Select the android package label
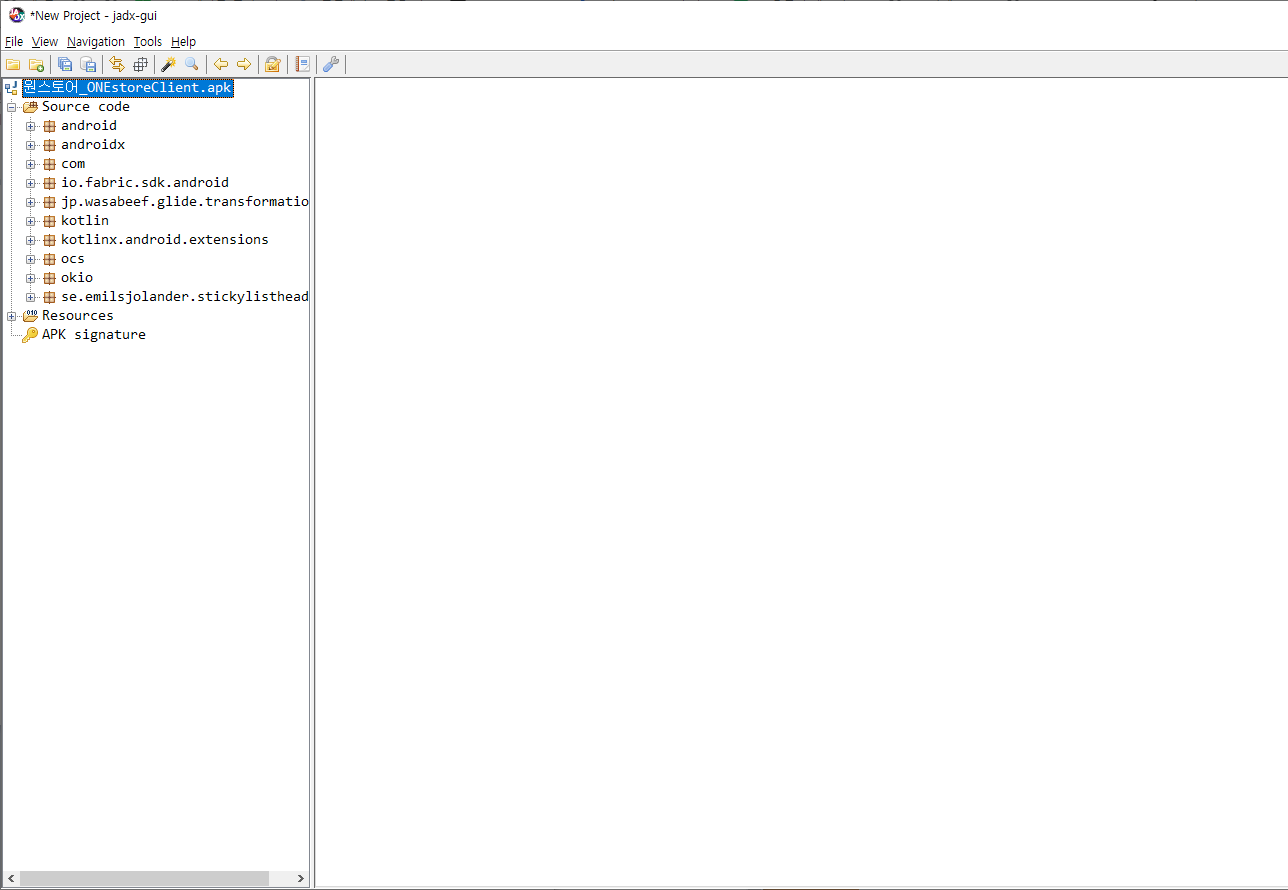Image resolution: width=1288 pixels, height=890 pixels. coord(89,126)
